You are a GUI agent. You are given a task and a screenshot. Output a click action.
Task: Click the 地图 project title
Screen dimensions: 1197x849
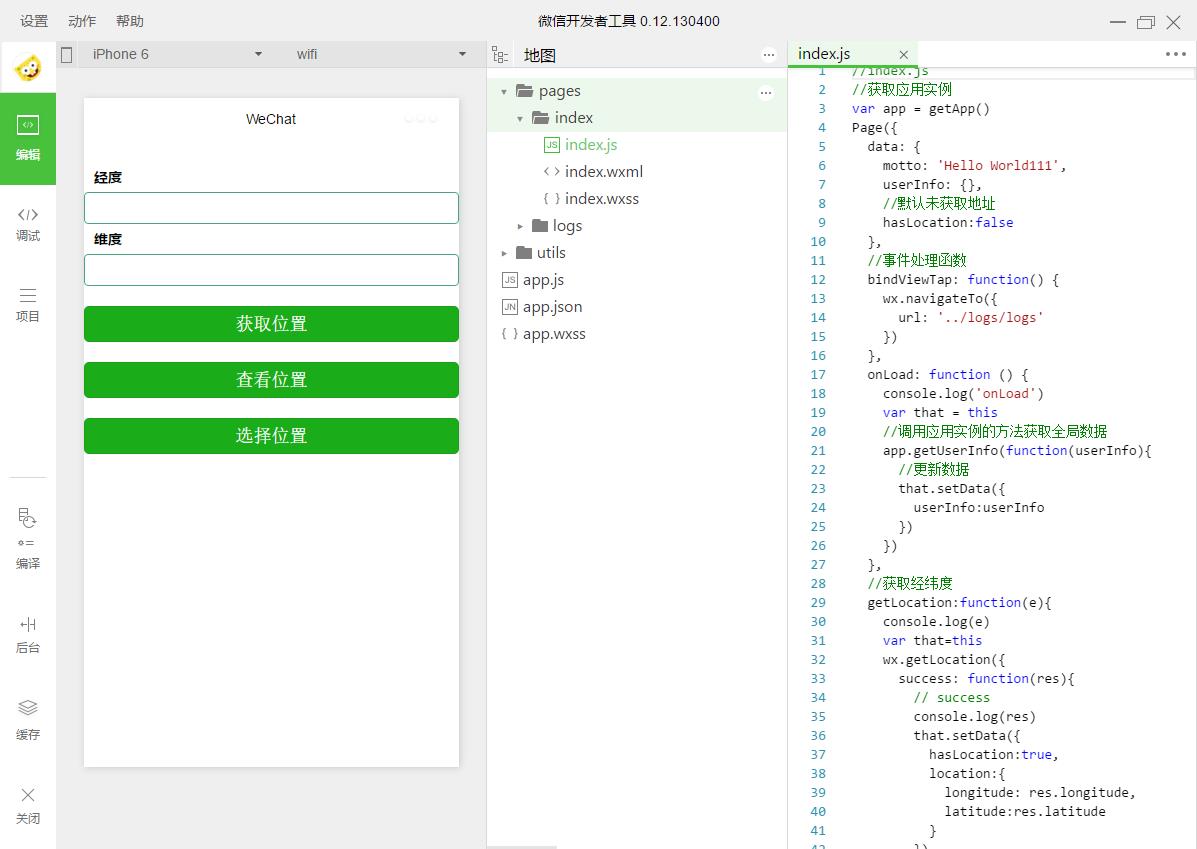(540, 55)
